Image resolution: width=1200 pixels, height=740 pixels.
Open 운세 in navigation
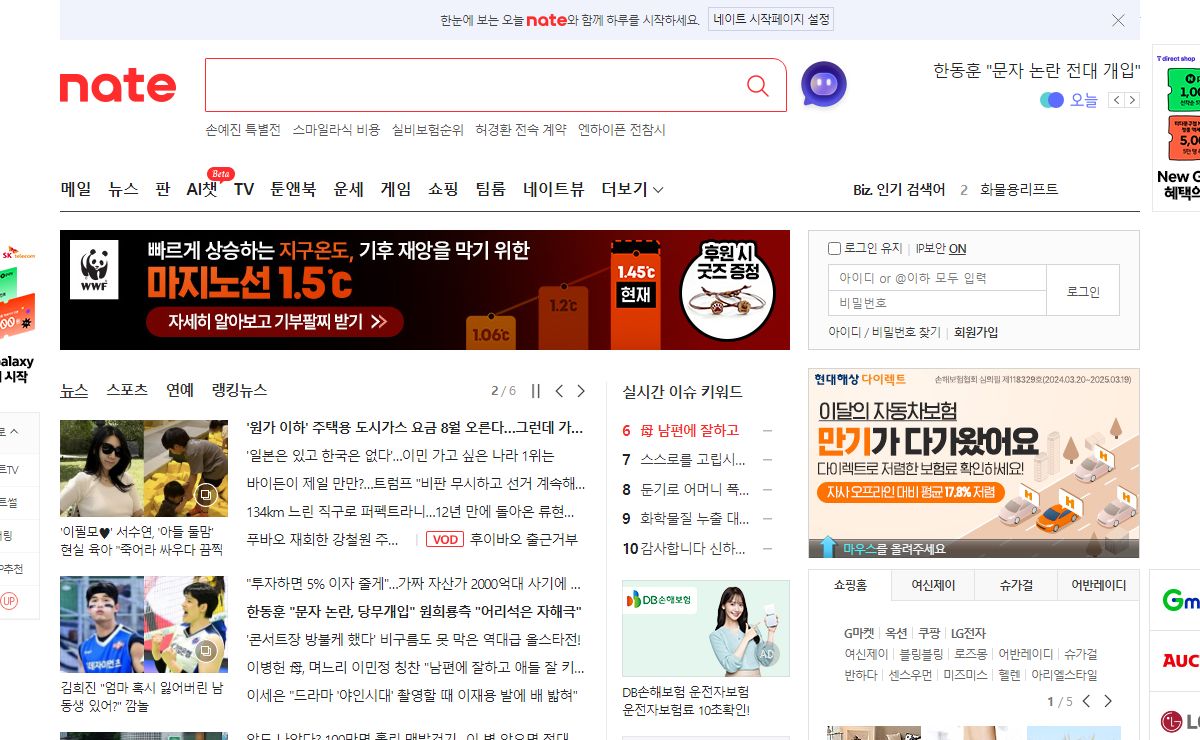pyautogui.click(x=349, y=189)
